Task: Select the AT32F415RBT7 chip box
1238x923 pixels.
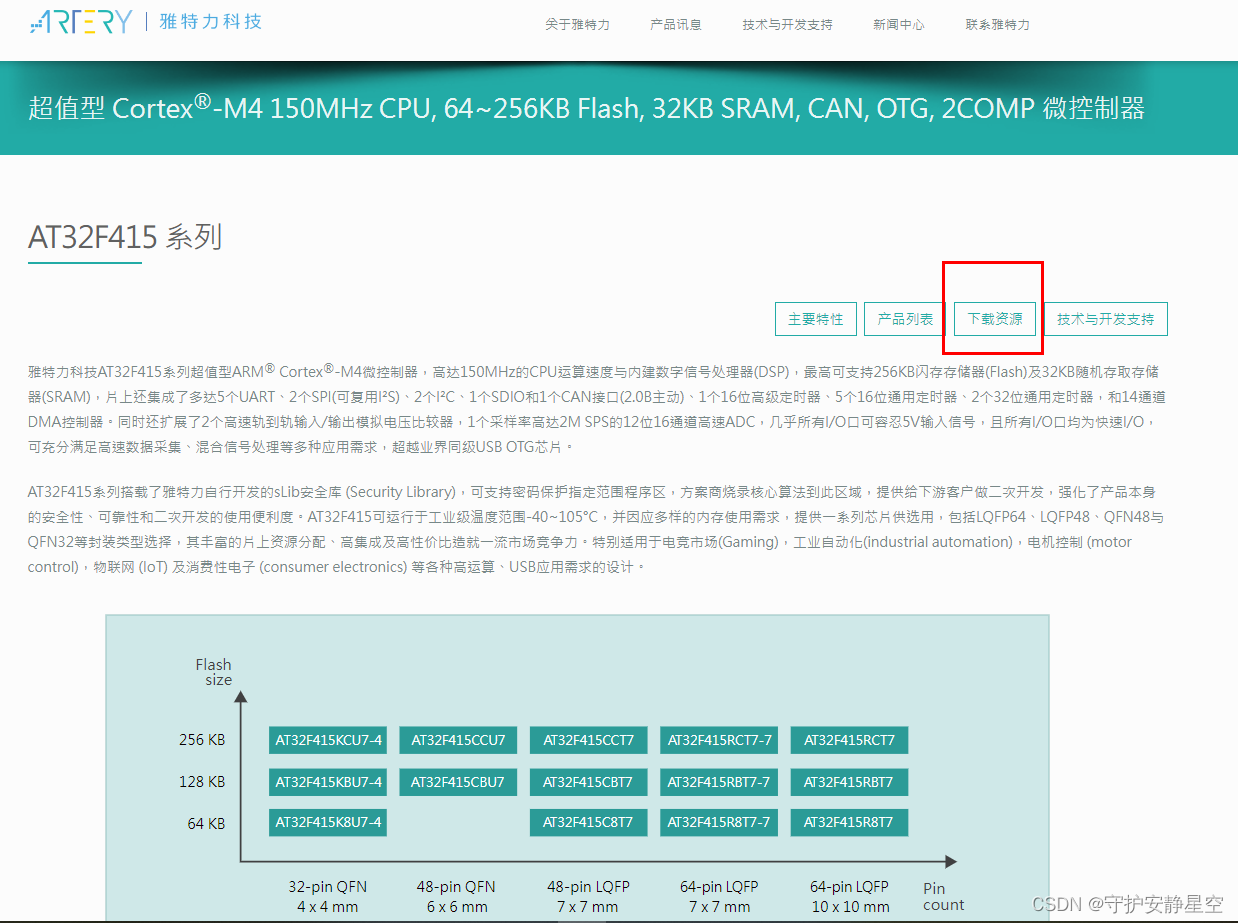Action: pyautogui.click(x=849, y=782)
